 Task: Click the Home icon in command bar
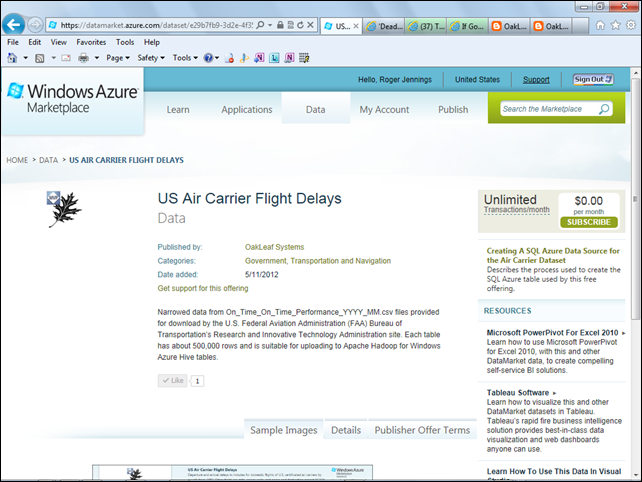click(12, 58)
